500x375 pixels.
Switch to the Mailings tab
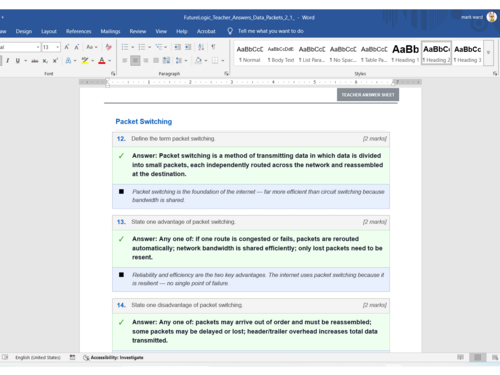click(110, 31)
